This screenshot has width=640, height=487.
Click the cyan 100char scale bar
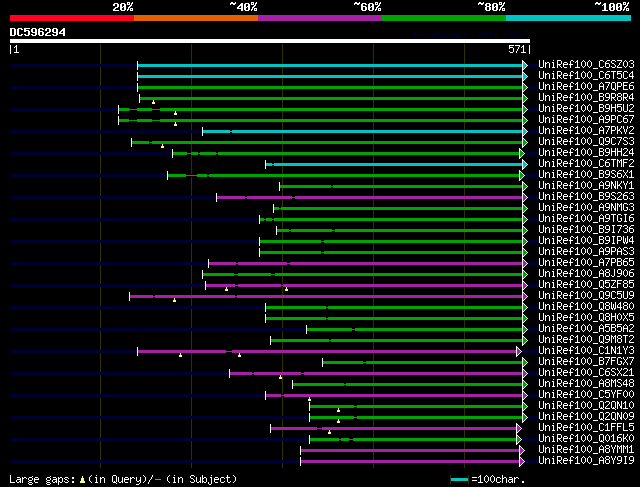(459, 480)
